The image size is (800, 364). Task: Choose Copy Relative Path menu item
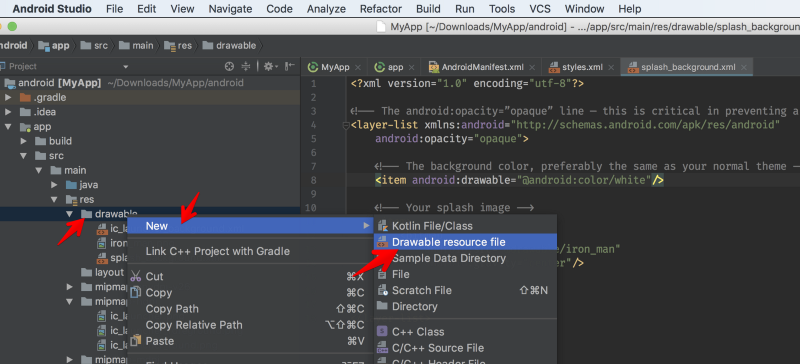click(x=250, y=325)
